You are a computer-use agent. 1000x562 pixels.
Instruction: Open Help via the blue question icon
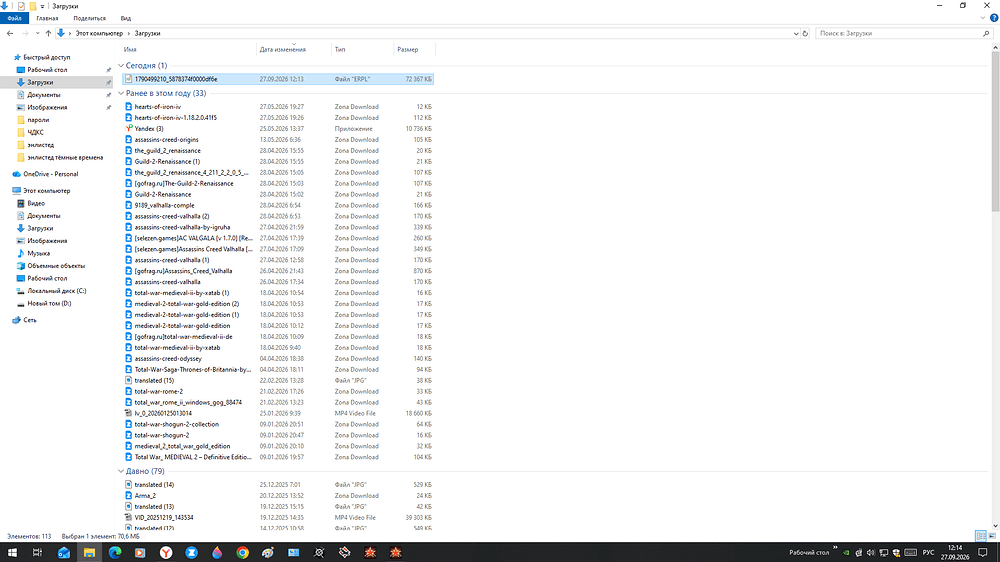(x=994, y=18)
